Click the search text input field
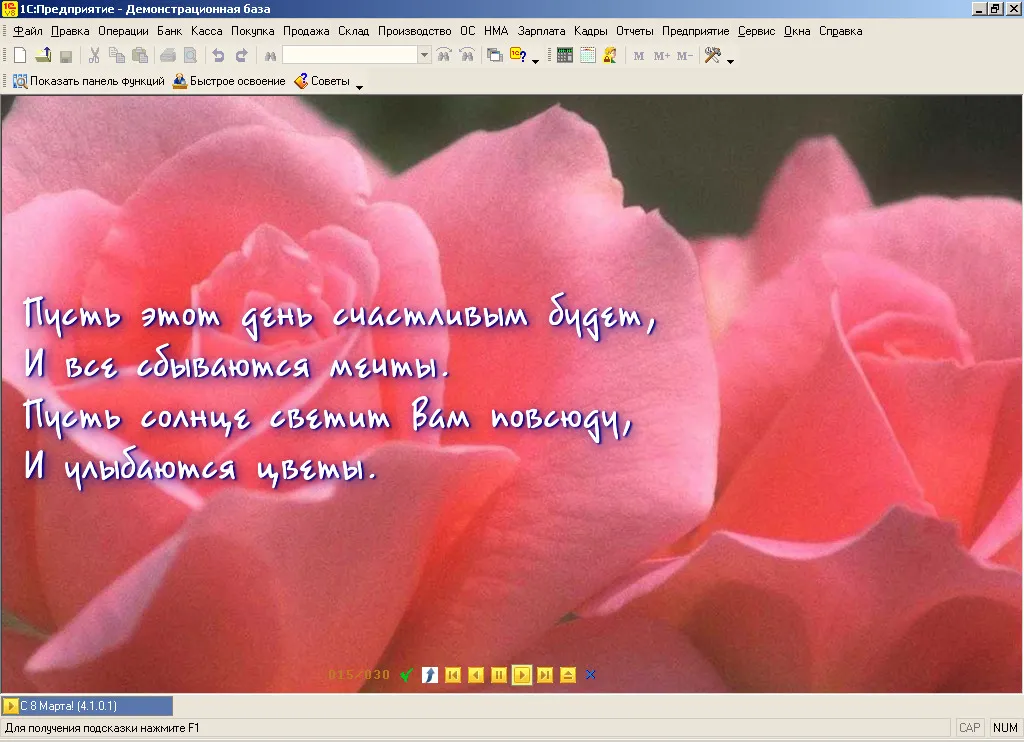The height and width of the screenshot is (742, 1024). tap(350, 56)
